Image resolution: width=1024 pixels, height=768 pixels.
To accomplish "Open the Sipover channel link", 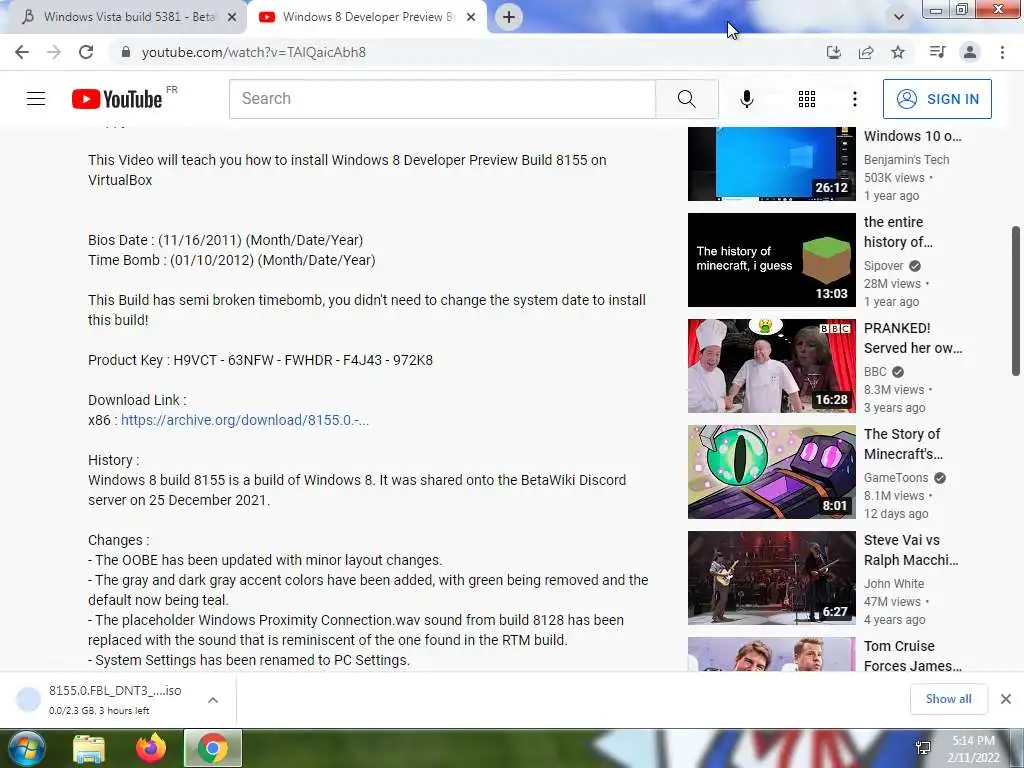I will pos(884,266).
